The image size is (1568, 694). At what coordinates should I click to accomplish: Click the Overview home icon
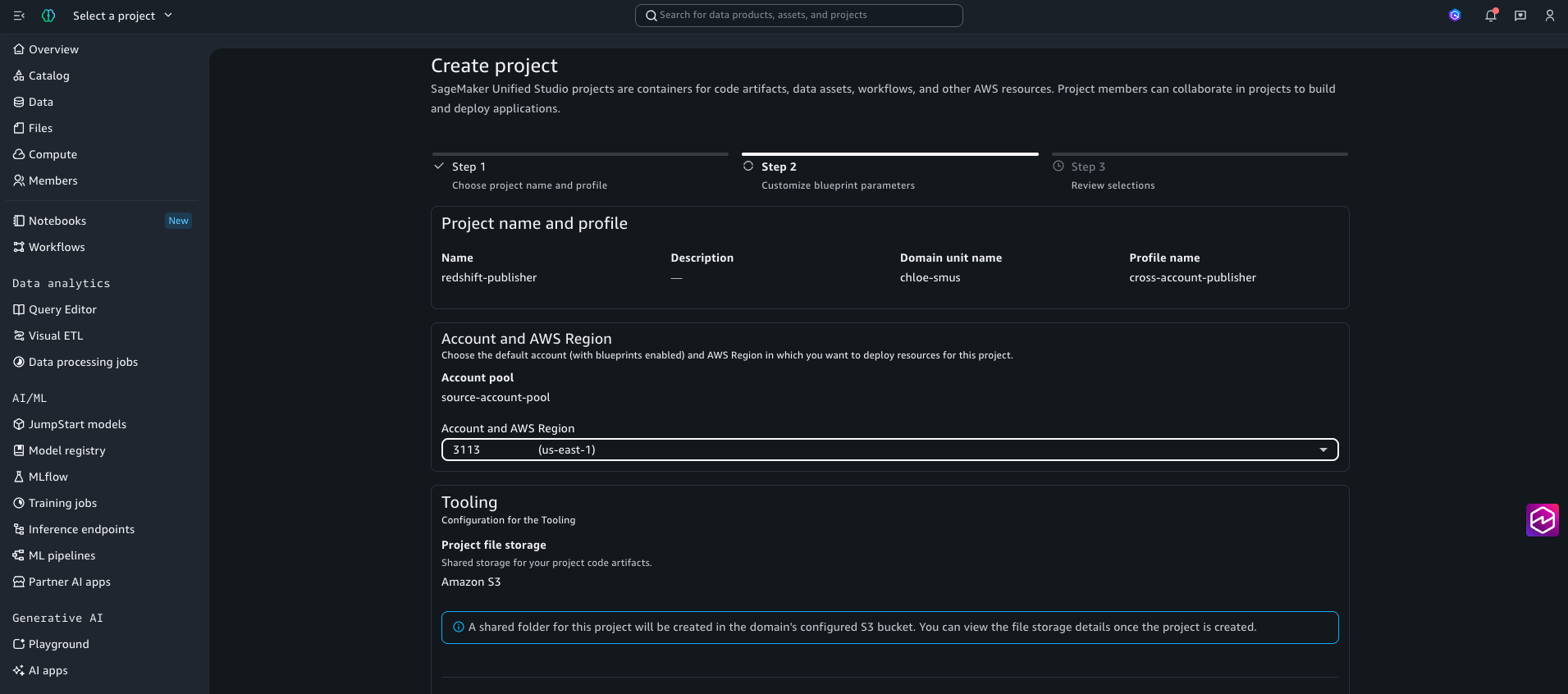[19, 49]
